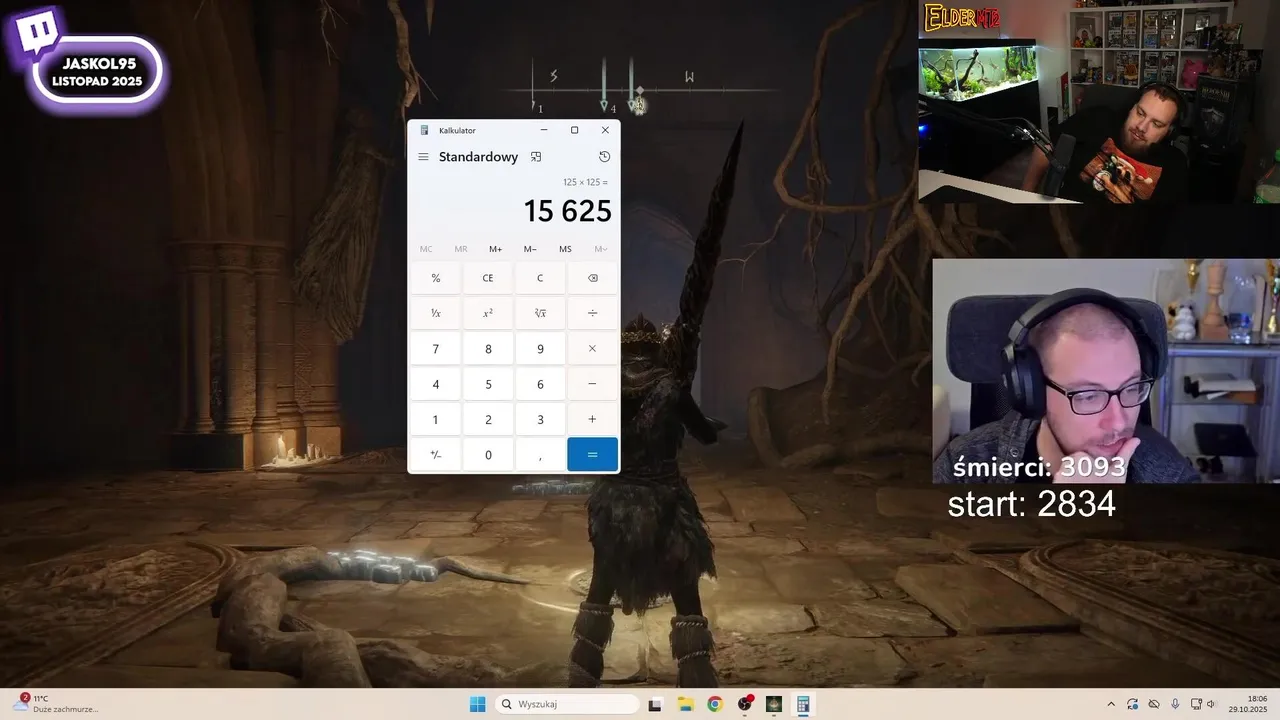Click digit 2 on calculator
Viewport: 1280px width, 720px height.
[x=488, y=419]
